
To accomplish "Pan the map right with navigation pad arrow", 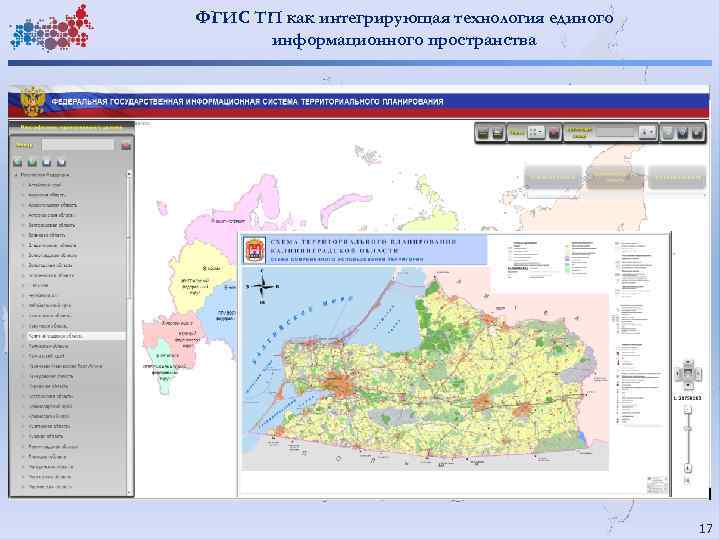I will (697, 373).
